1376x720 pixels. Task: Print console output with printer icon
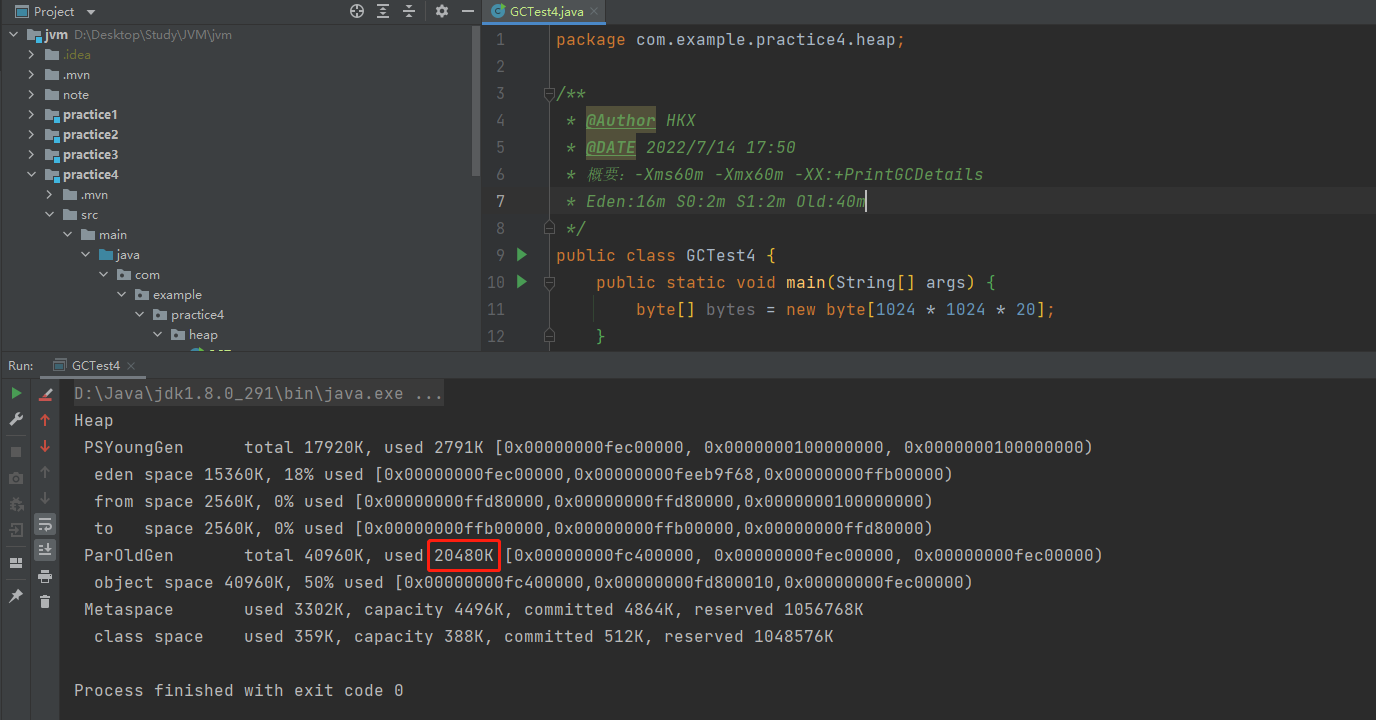(45, 576)
